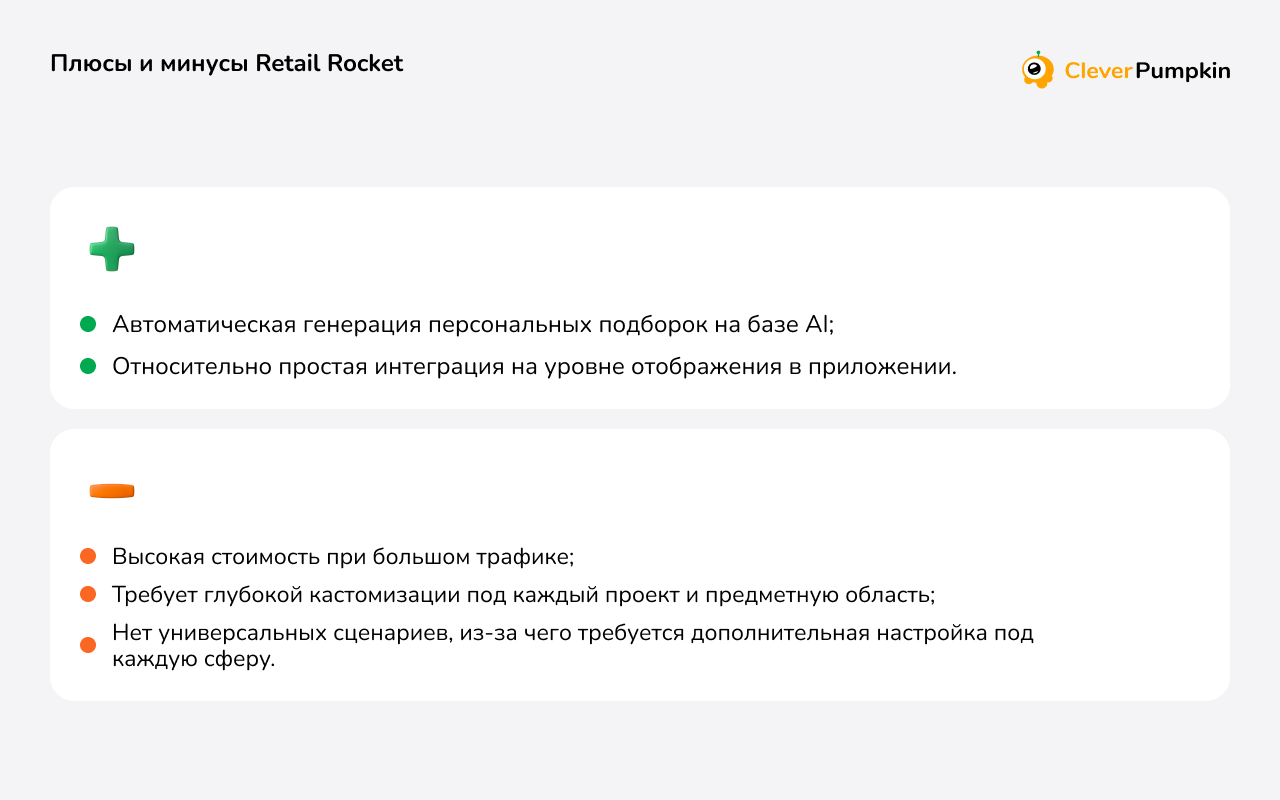The width and height of the screenshot is (1280, 800).
Task: Click the word "Pumpkin" in the logo
Action: [x=1184, y=71]
